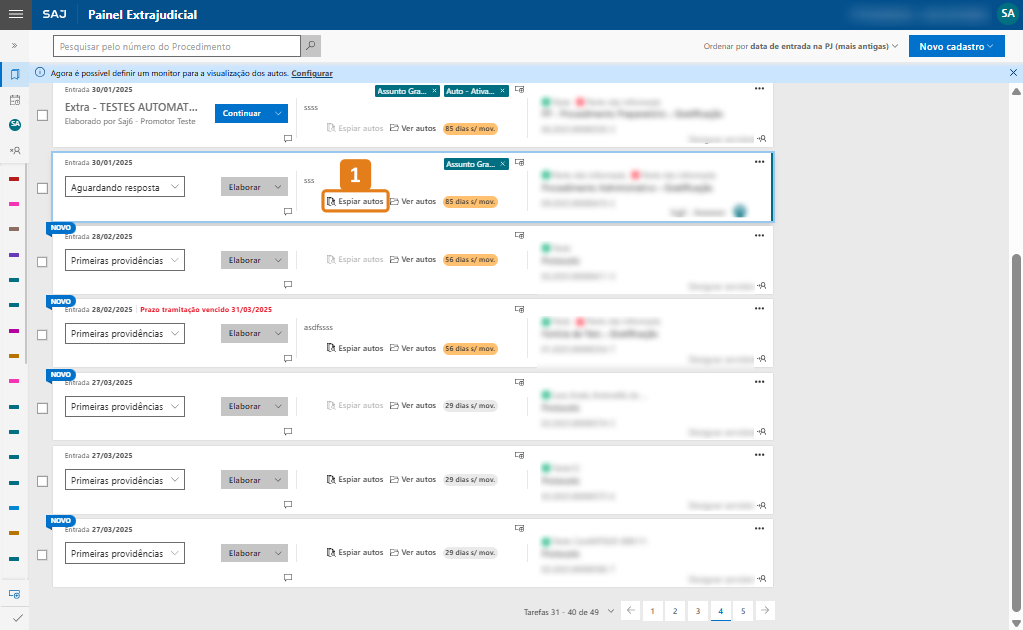Image resolution: width=1023 pixels, height=630 pixels.
Task: Expand the Ordenar por sorting dropdown
Action: point(801,46)
